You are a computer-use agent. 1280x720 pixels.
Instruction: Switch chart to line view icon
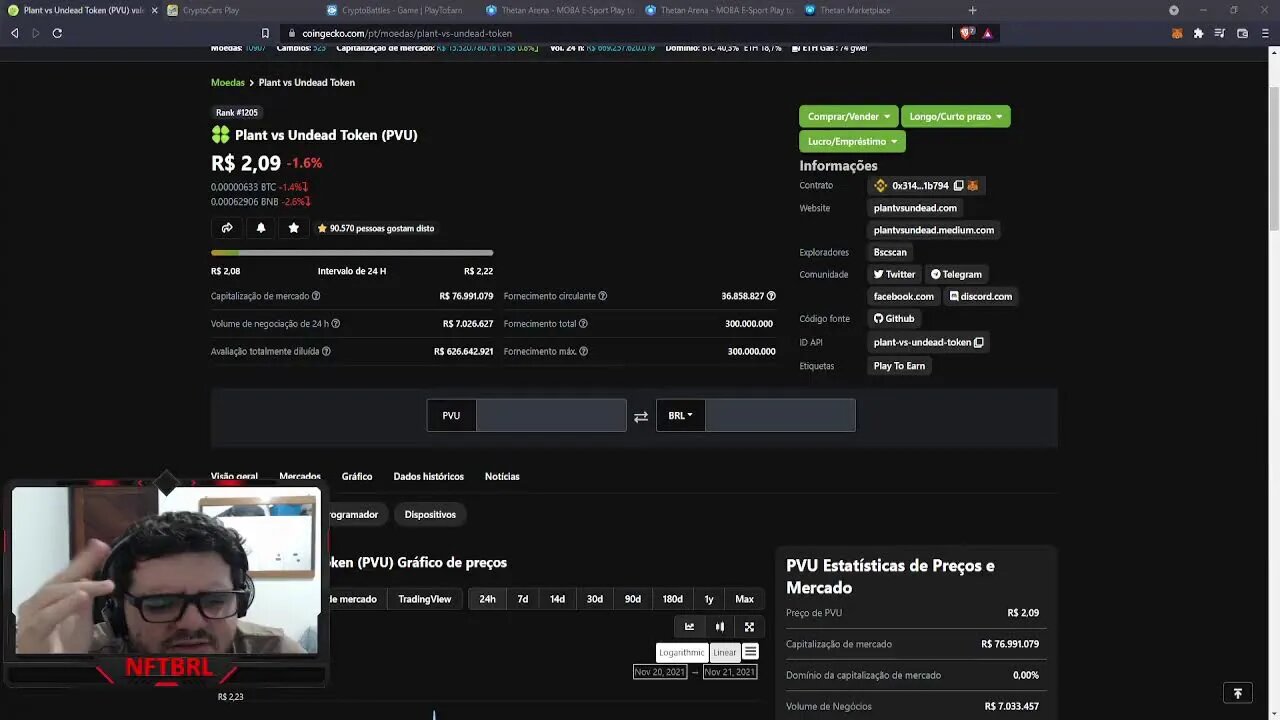689,627
